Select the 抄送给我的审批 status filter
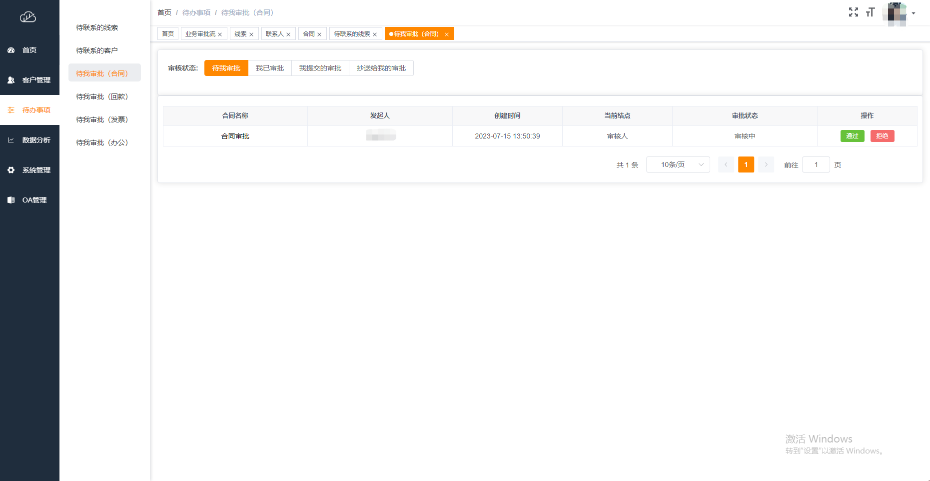 [x=381, y=68]
